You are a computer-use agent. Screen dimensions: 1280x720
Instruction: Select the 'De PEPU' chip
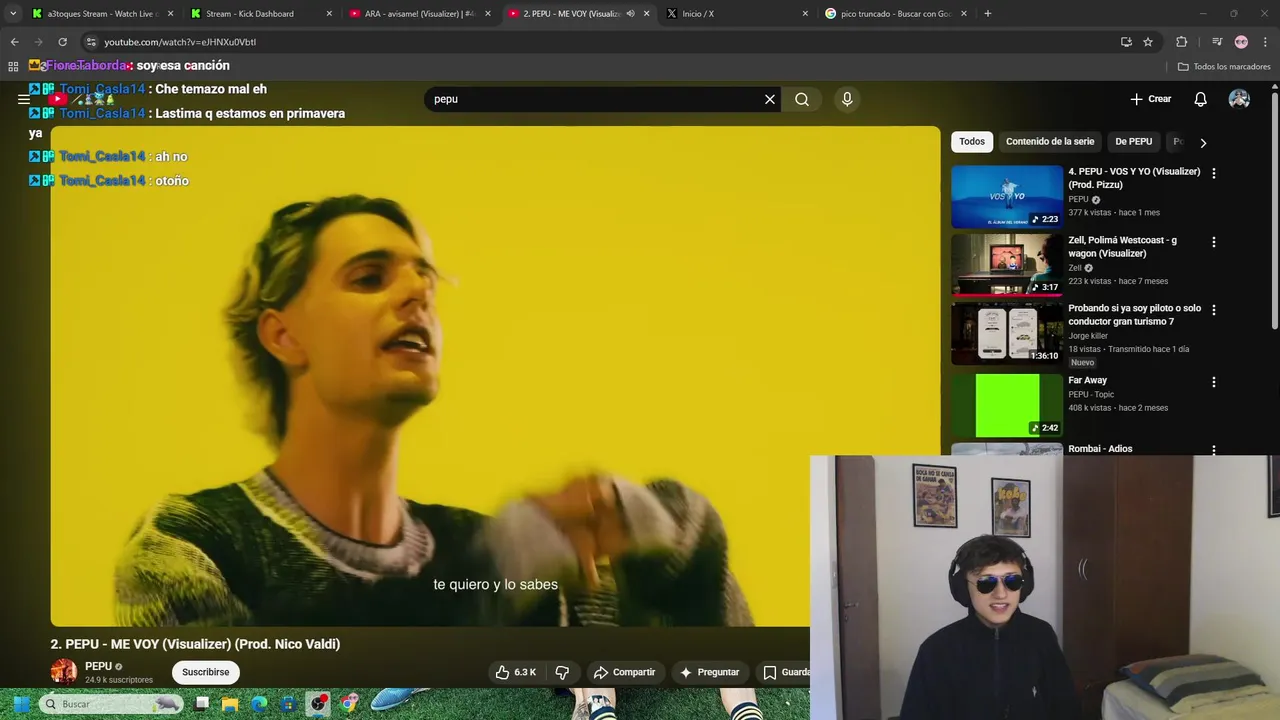point(1133,142)
